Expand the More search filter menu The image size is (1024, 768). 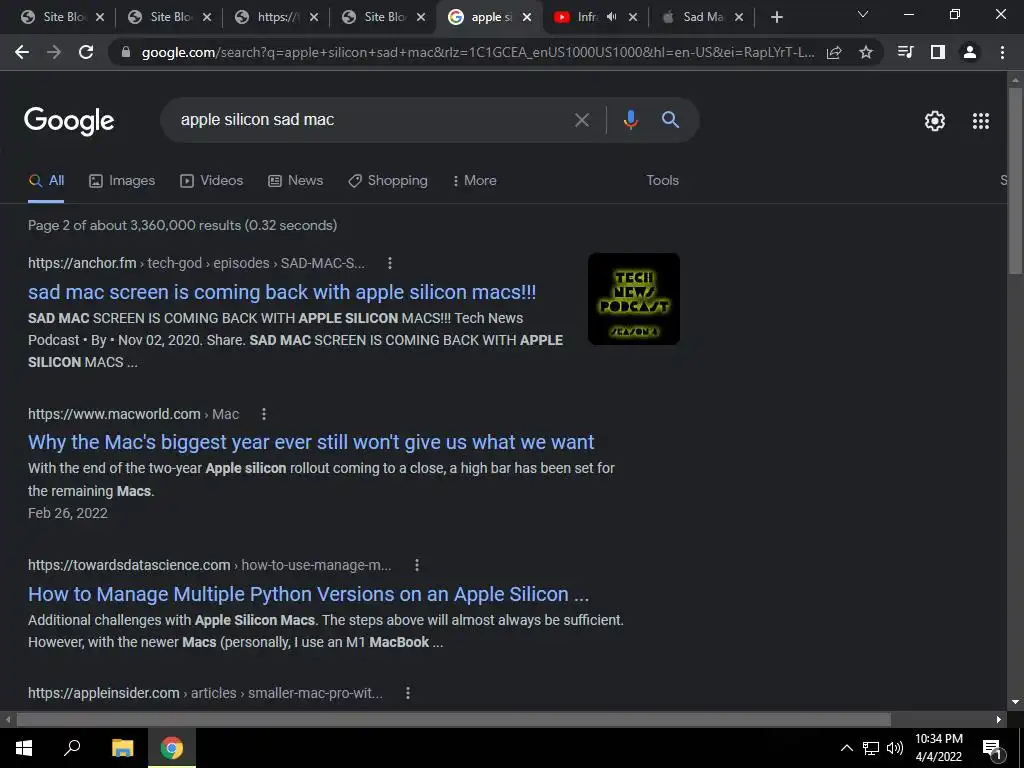[475, 180]
